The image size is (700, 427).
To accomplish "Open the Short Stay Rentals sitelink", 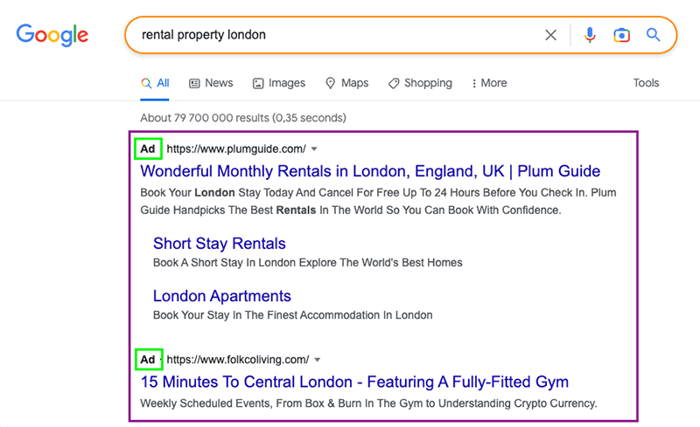I will 219,243.
